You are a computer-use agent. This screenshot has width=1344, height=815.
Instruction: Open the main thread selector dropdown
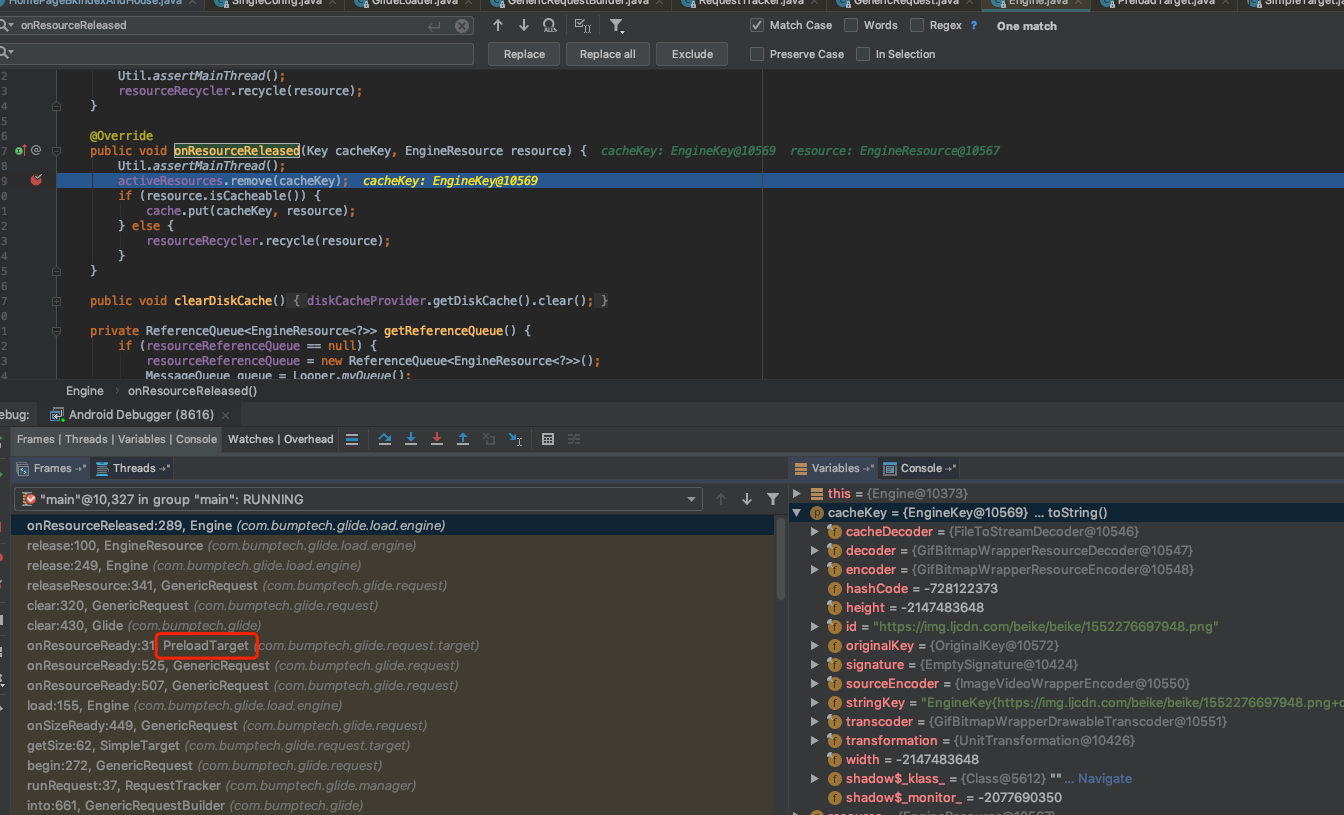coord(693,499)
